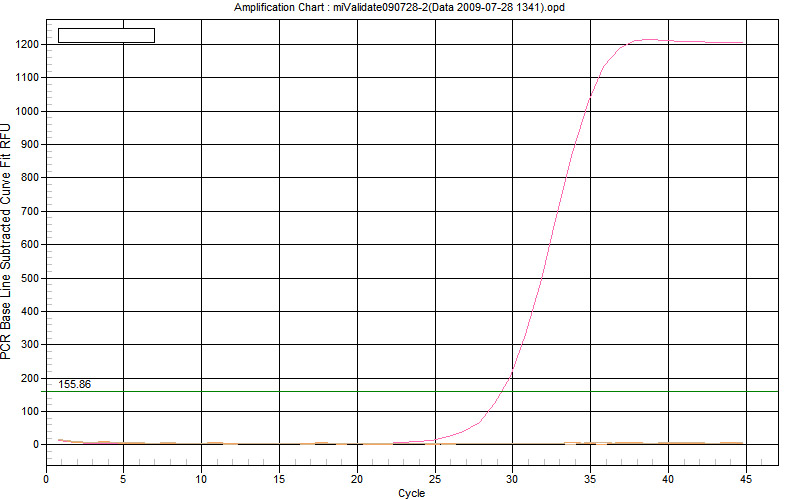This screenshot has height=500, width=800.
Task: Click the Cycle x-axis label
Action: click(411, 493)
